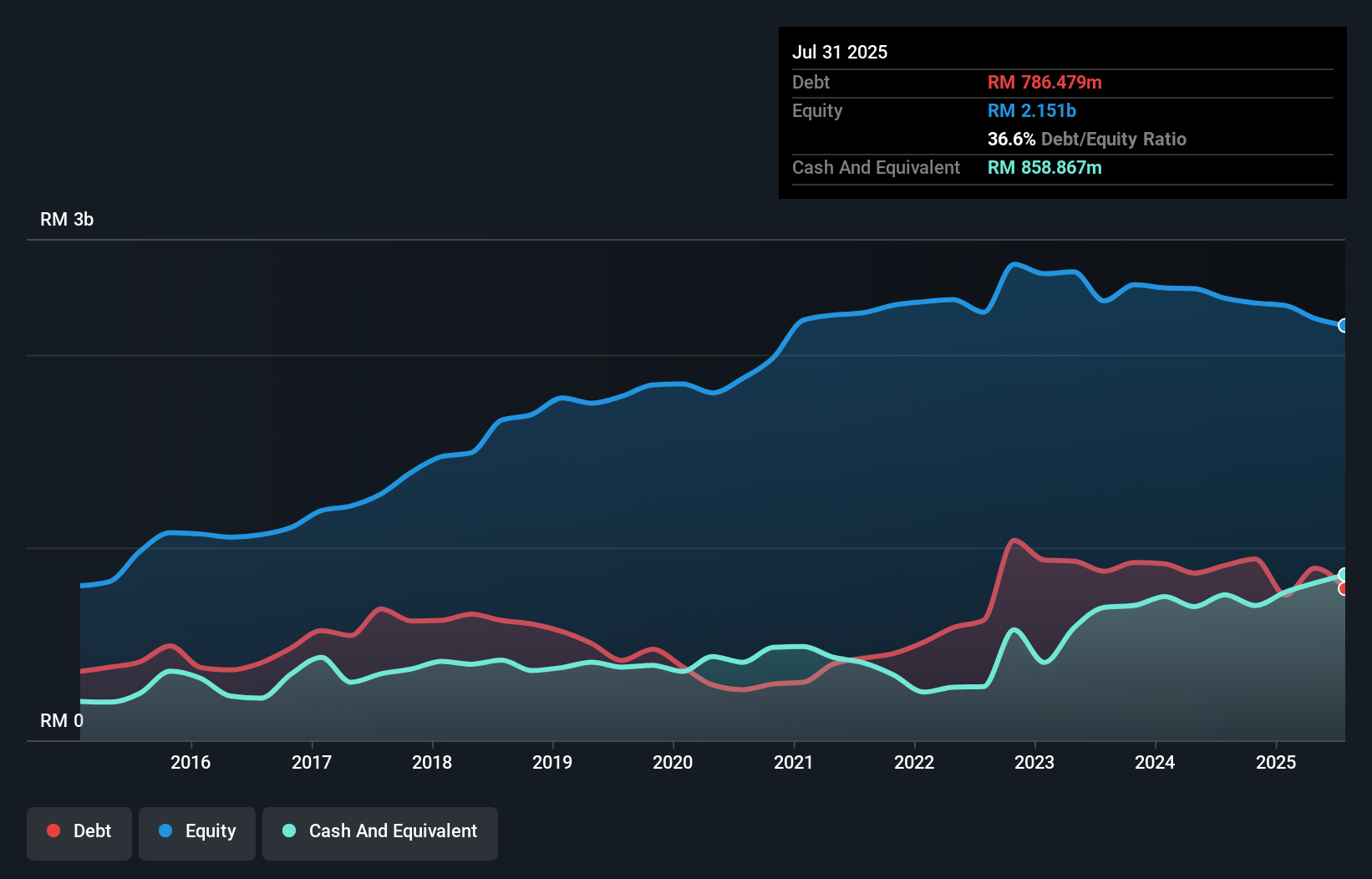1372x879 pixels.
Task: Click the 2017 x-axis label
Action: click(x=312, y=762)
